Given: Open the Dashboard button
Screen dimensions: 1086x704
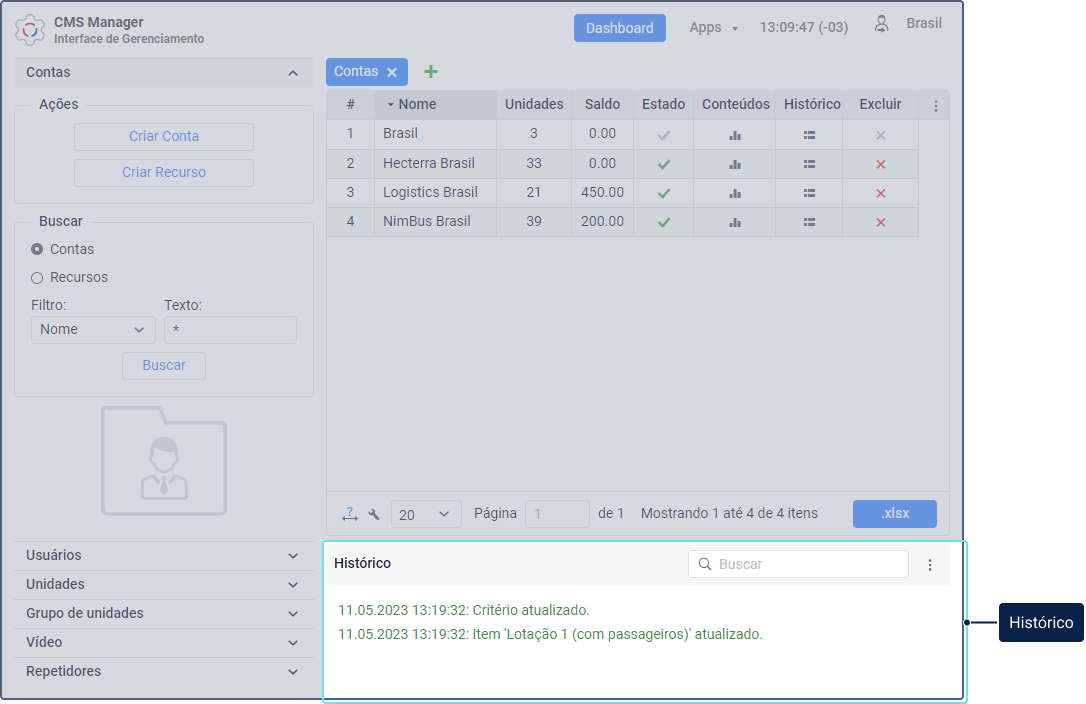Looking at the screenshot, I should click(x=620, y=28).
